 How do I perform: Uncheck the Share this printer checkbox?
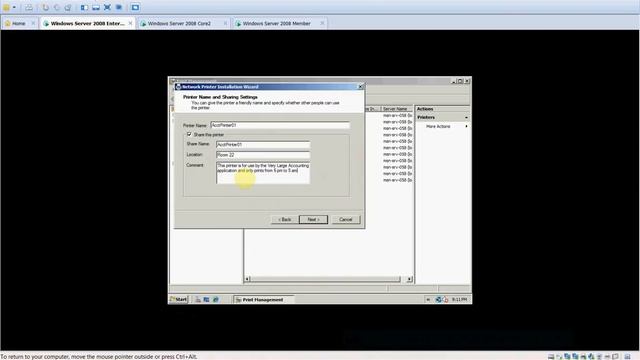[x=189, y=134]
